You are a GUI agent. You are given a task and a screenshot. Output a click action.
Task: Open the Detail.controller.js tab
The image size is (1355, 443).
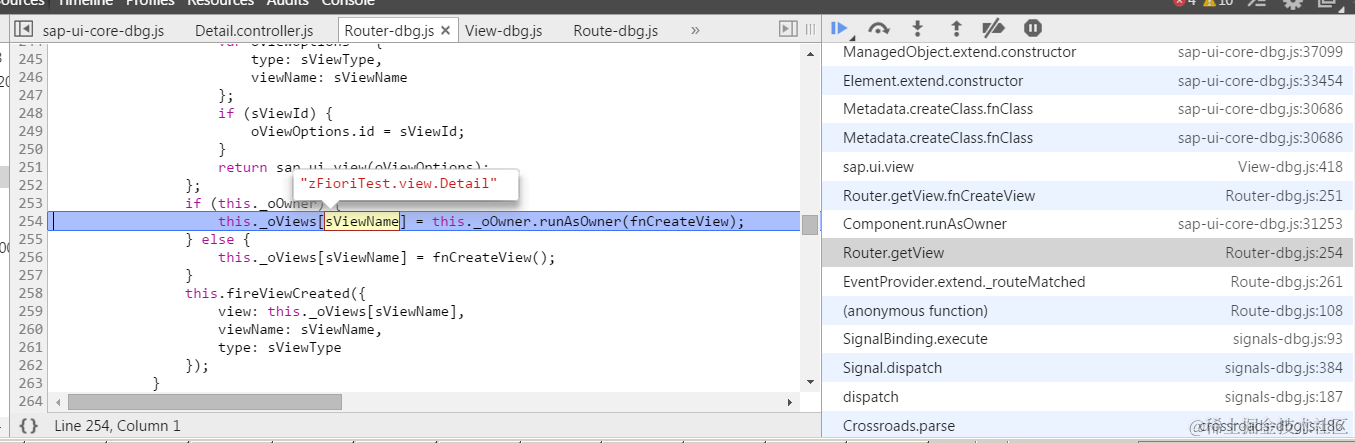pos(254,31)
